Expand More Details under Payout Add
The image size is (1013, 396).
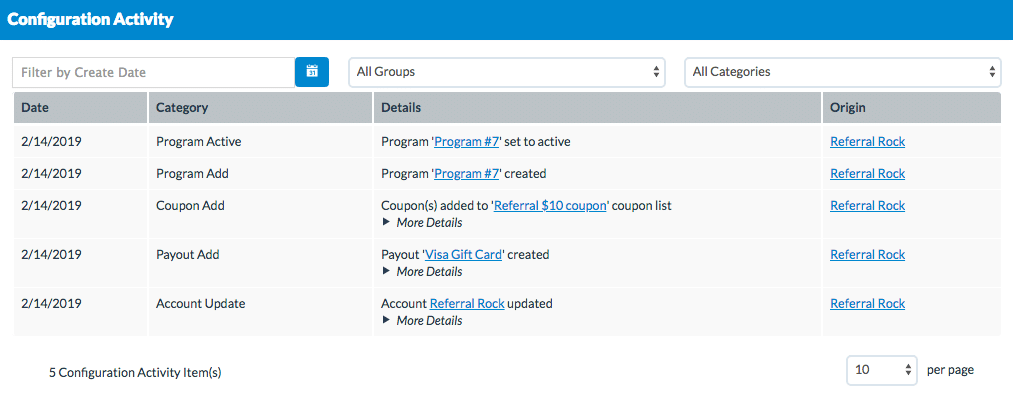423,271
